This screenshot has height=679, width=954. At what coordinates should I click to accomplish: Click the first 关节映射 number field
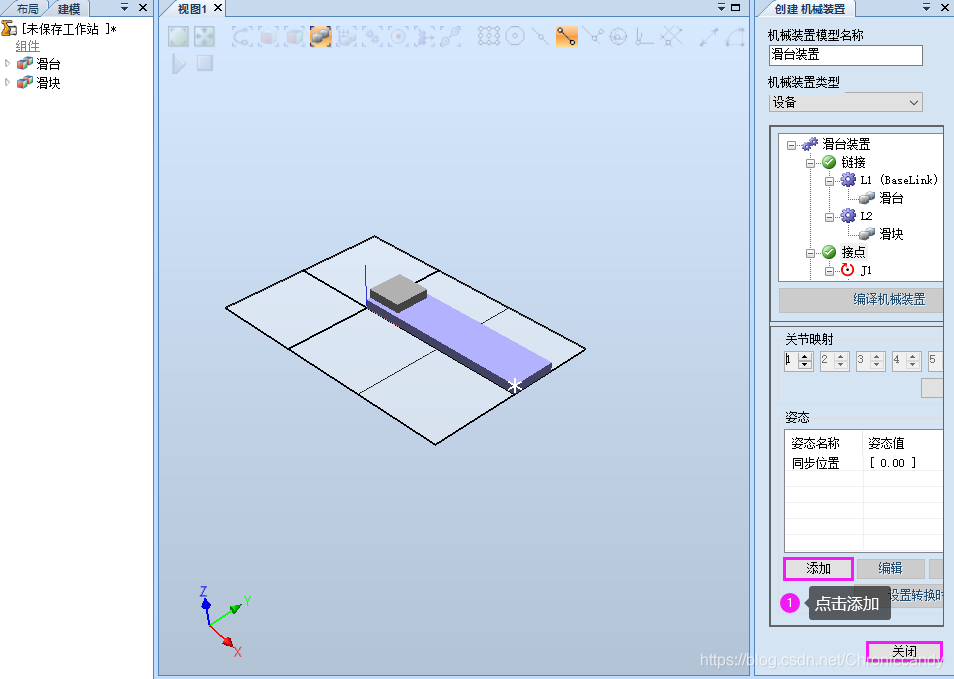click(x=792, y=360)
